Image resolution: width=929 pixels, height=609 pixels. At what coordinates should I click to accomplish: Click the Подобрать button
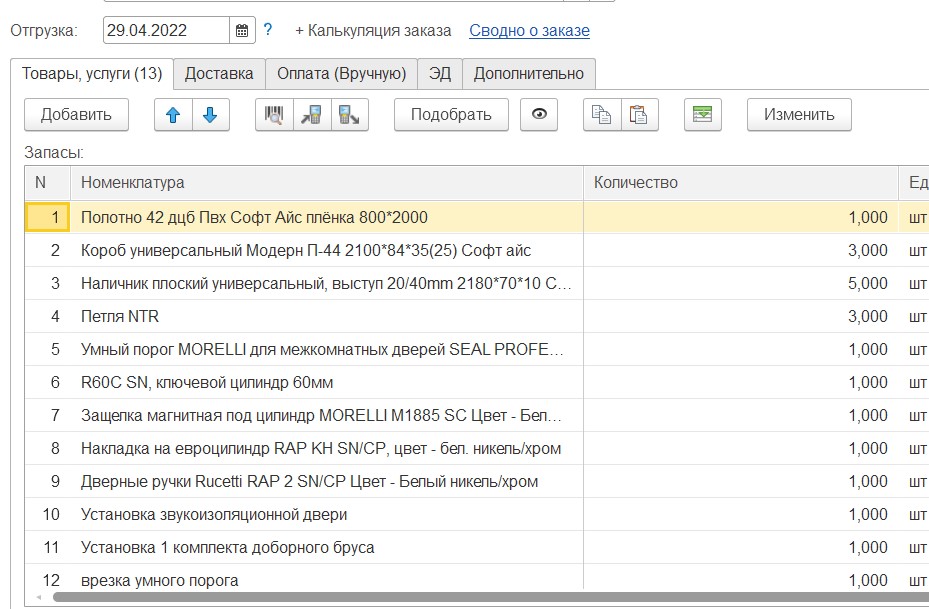click(x=451, y=115)
